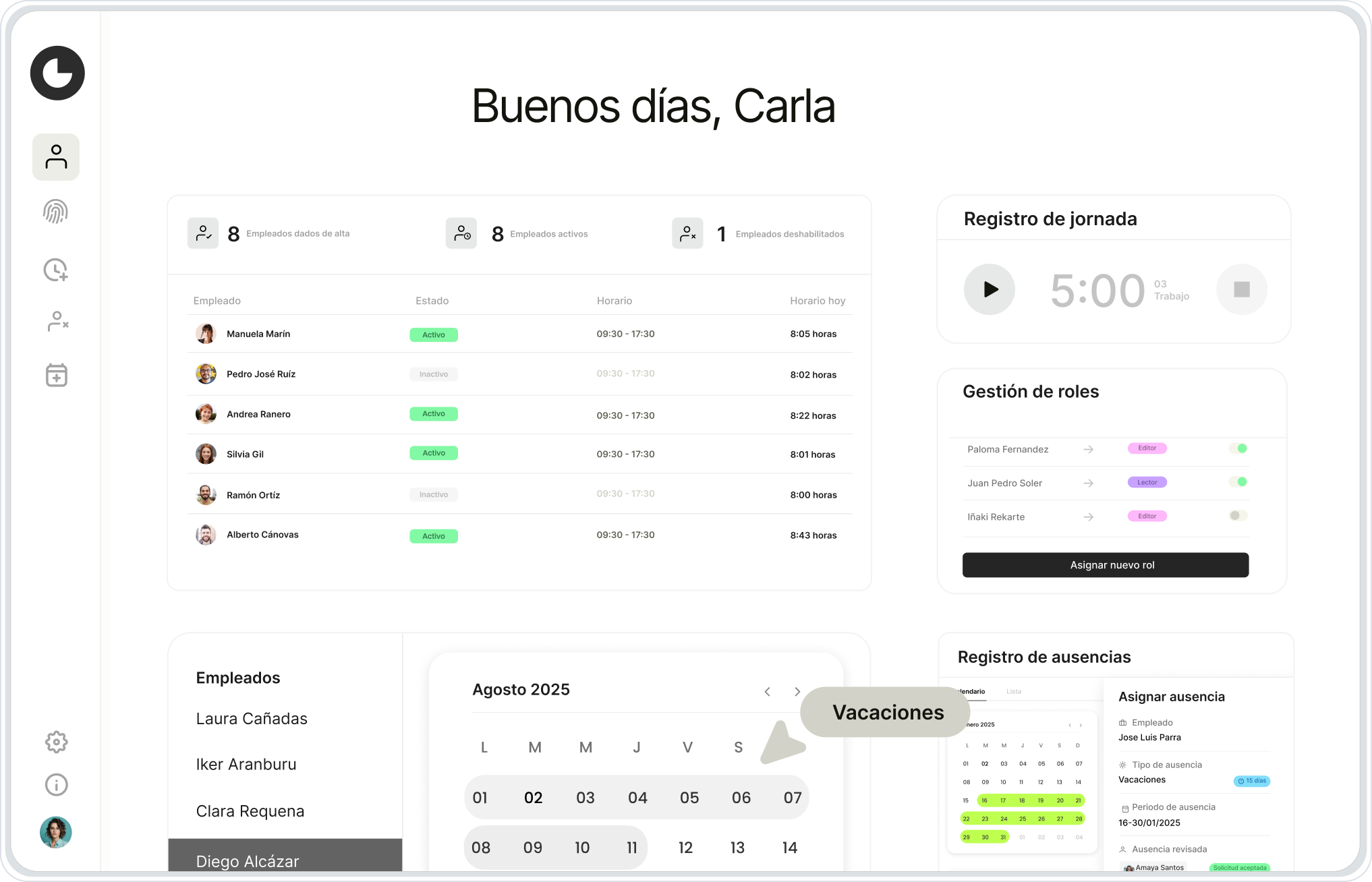Click the Asignar nuevo rol button

pos(1106,565)
